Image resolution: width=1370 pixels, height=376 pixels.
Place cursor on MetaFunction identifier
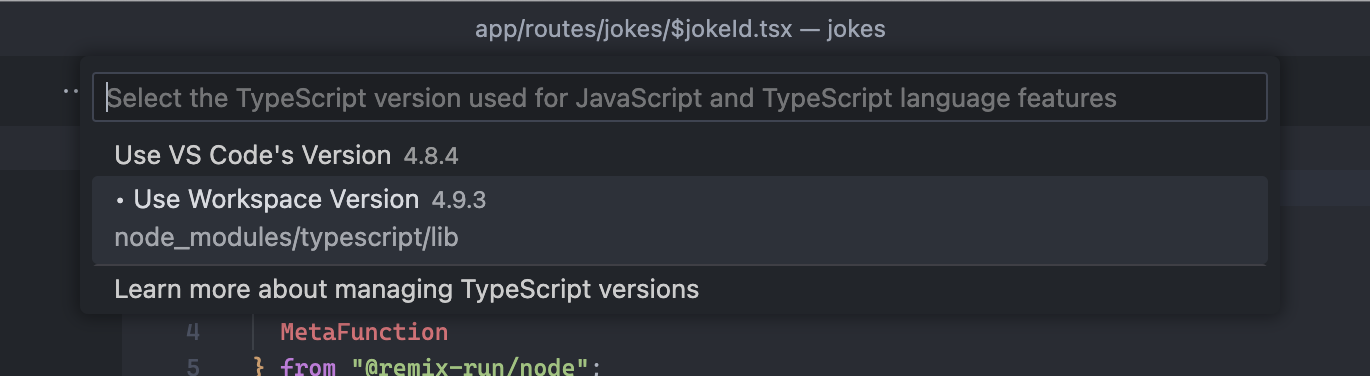[364, 331]
